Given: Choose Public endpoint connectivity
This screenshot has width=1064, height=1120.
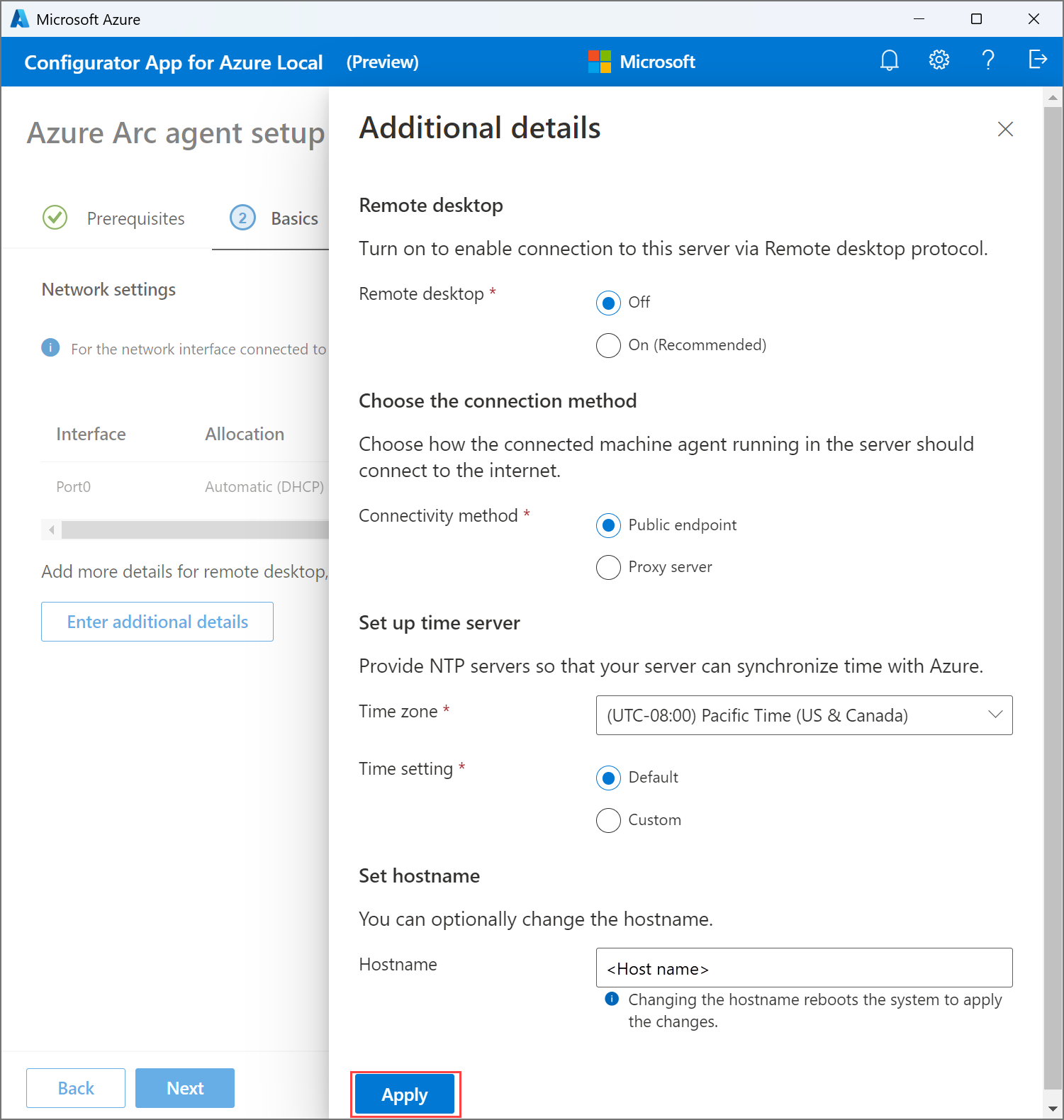Looking at the screenshot, I should [x=608, y=525].
